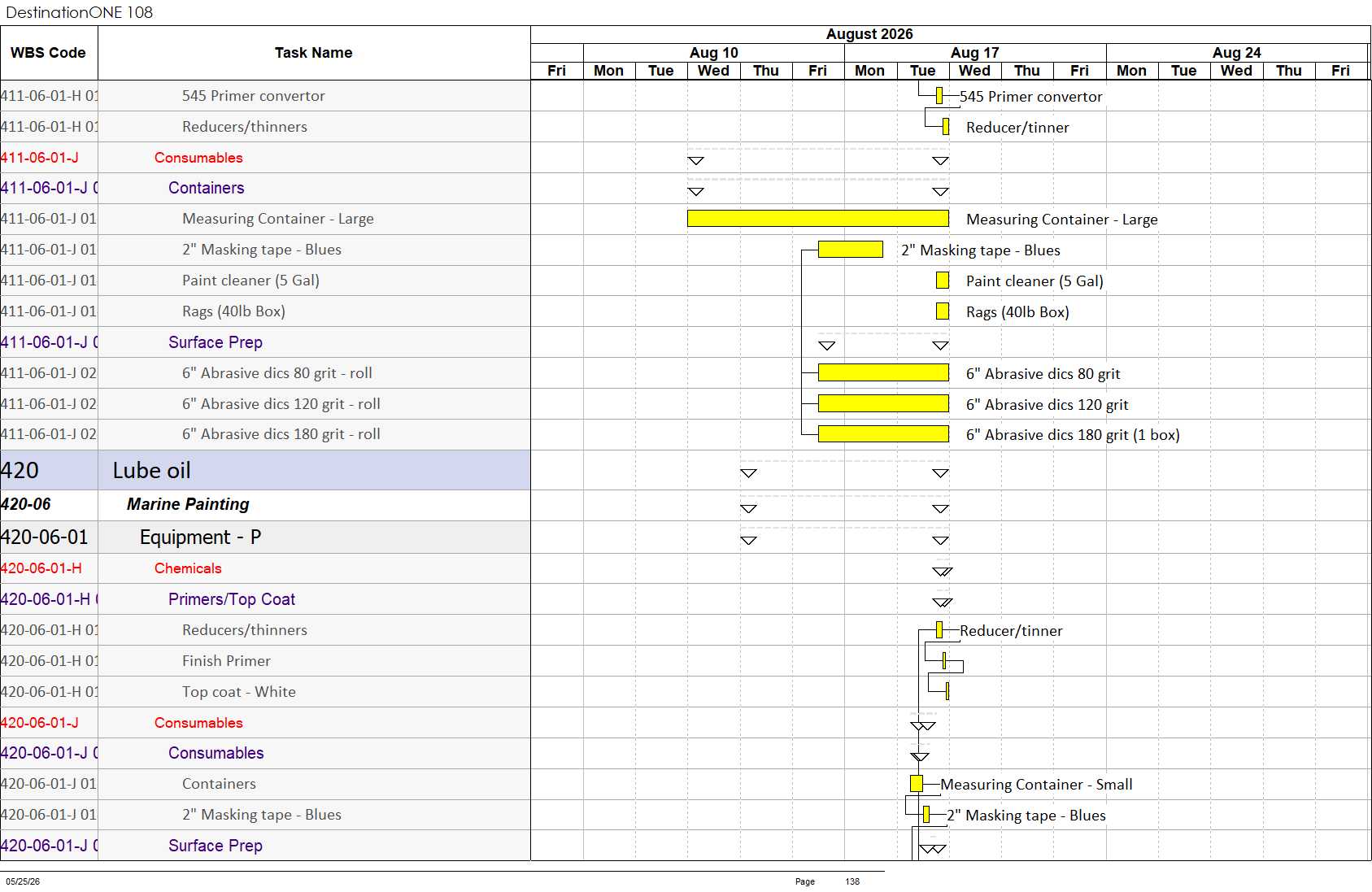Click the Measuring Container - Large yellow bar
Screen dimensions: 1372x892
(817, 219)
